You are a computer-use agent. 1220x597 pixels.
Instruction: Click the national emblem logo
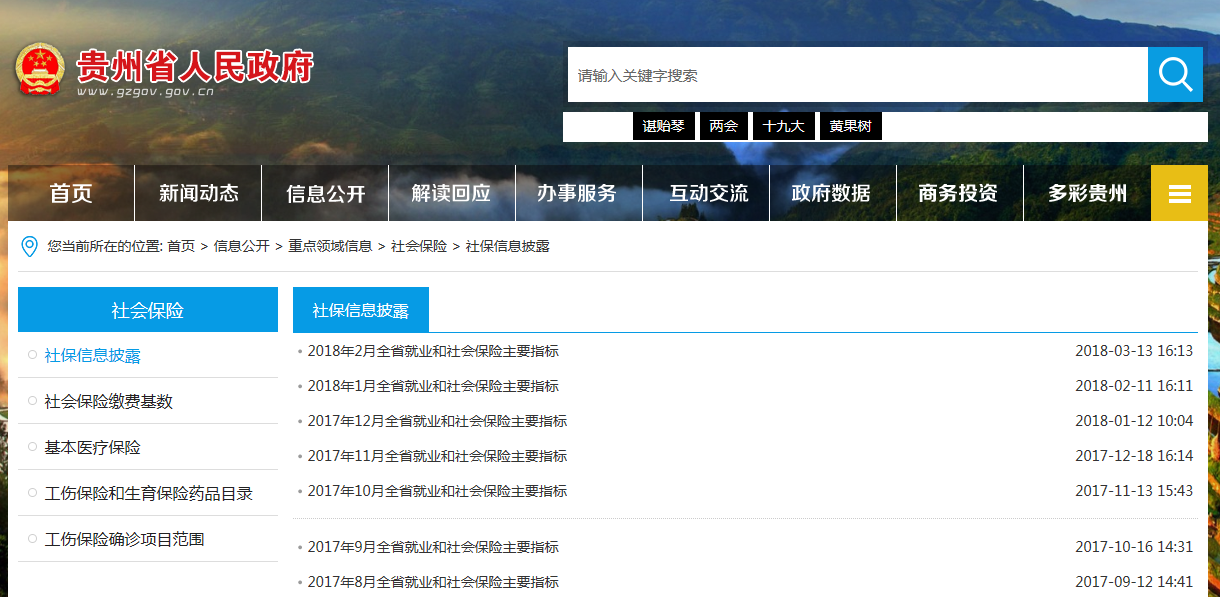pyautogui.click(x=39, y=71)
